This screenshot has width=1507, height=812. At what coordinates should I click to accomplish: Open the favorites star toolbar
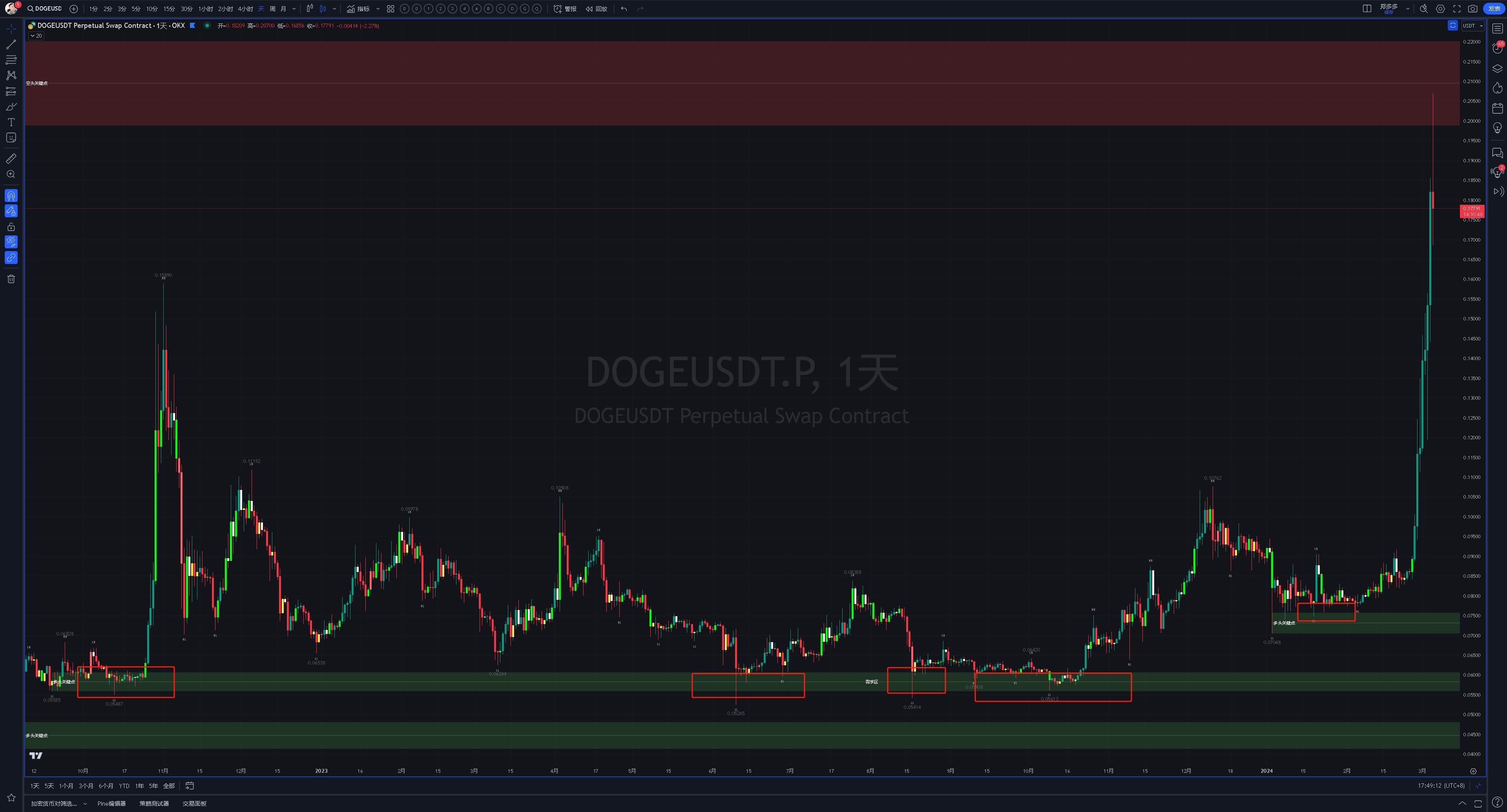(x=11, y=797)
